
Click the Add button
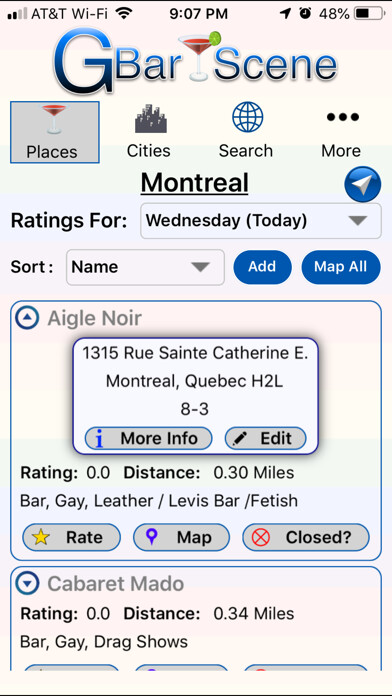click(x=262, y=267)
